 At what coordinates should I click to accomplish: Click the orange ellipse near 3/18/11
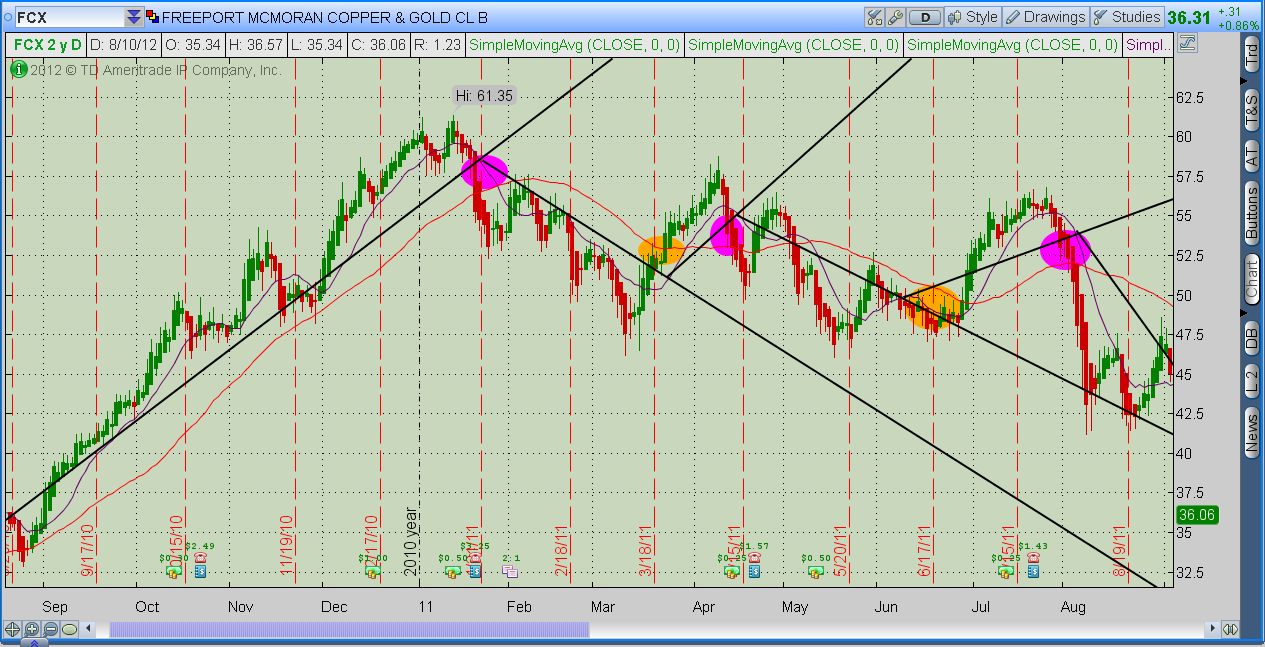661,250
